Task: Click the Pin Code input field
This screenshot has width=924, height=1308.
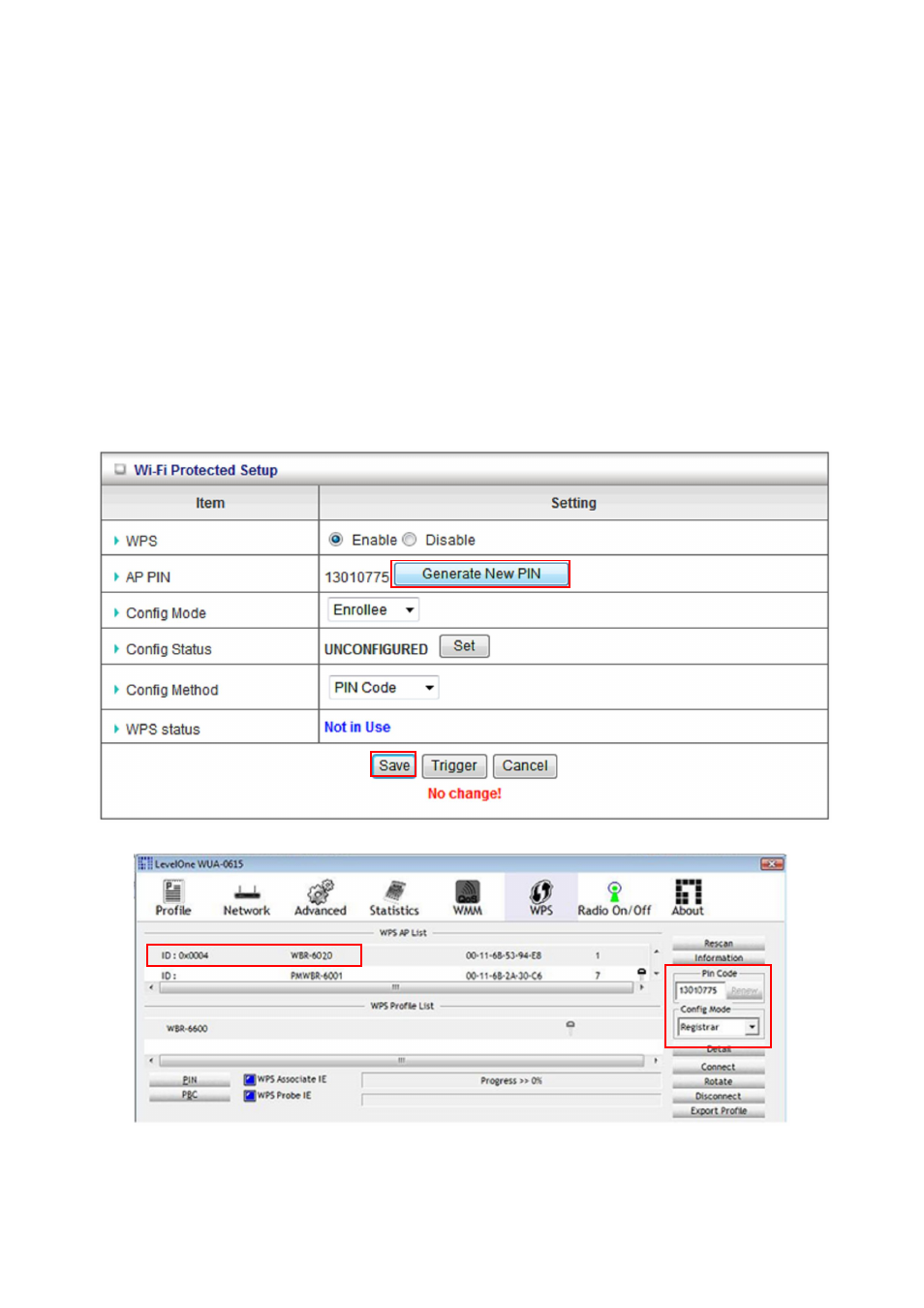Action: point(700,990)
